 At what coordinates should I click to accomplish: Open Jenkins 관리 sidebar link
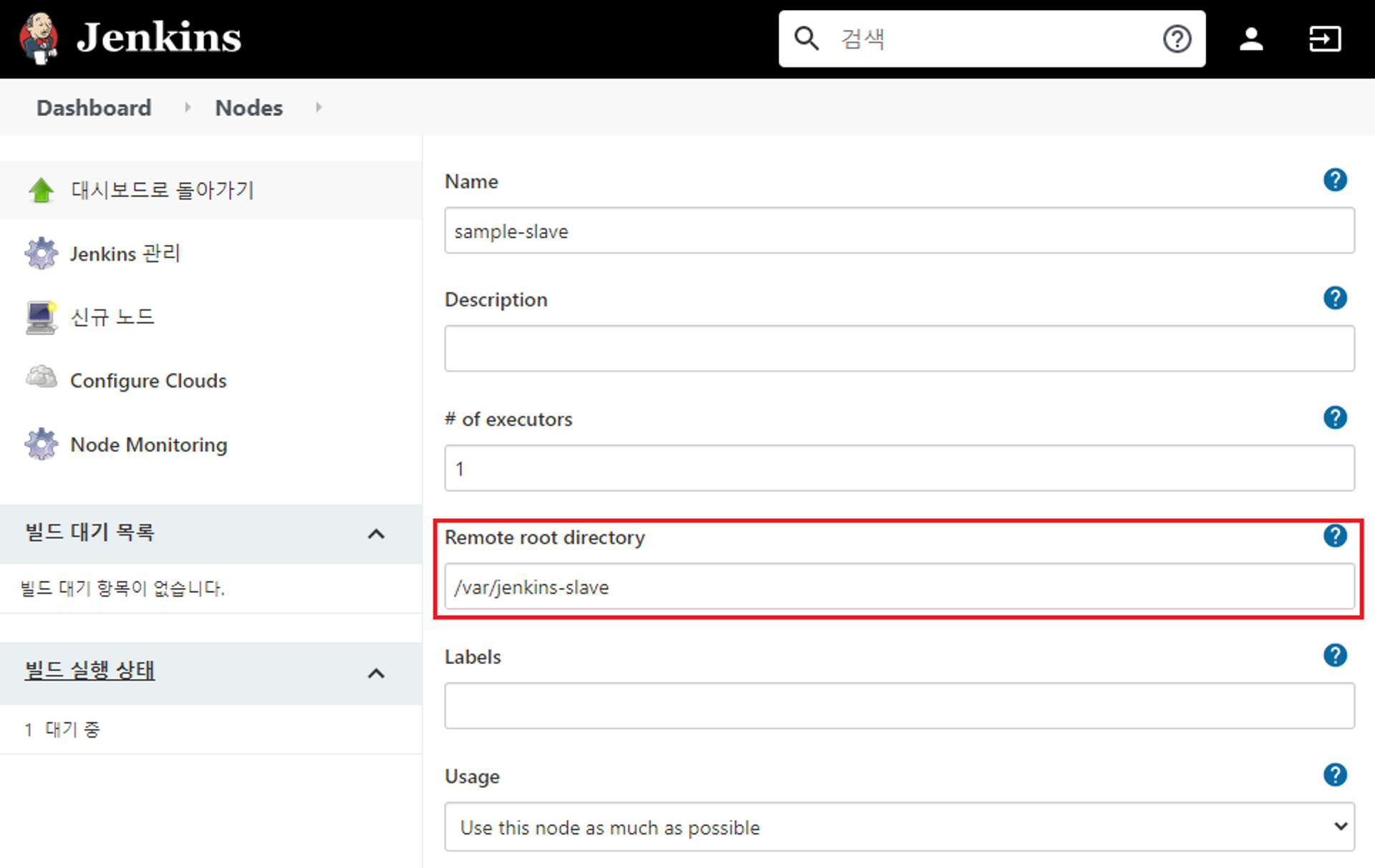pos(125,254)
